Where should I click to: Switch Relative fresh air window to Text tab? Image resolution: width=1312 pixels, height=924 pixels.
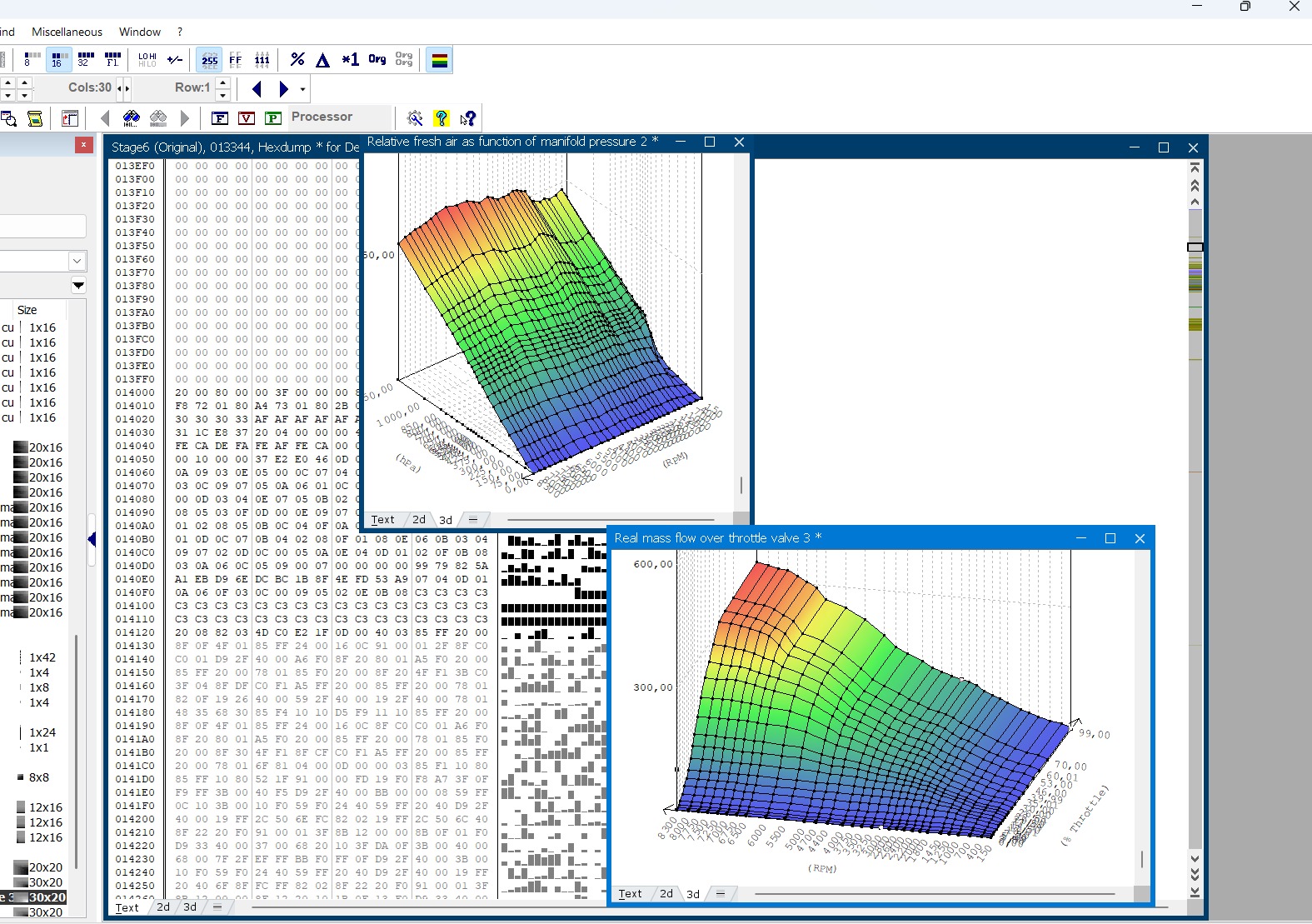pyautogui.click(x=382, y=519)
